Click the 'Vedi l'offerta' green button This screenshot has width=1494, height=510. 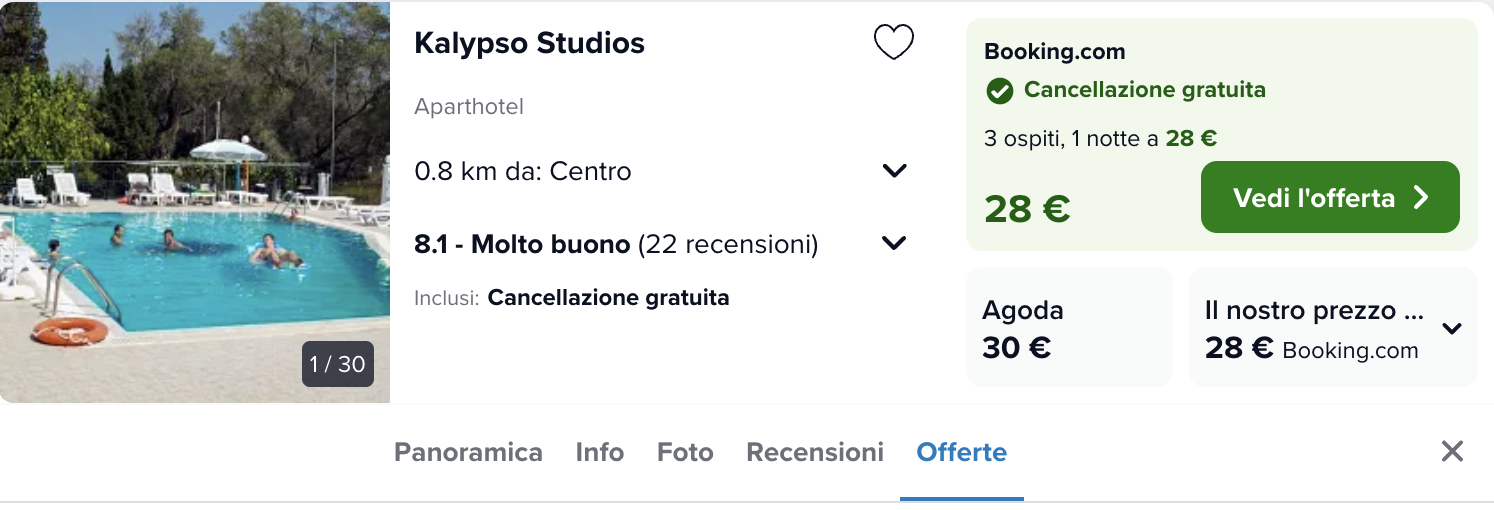tap(1330, 197)
